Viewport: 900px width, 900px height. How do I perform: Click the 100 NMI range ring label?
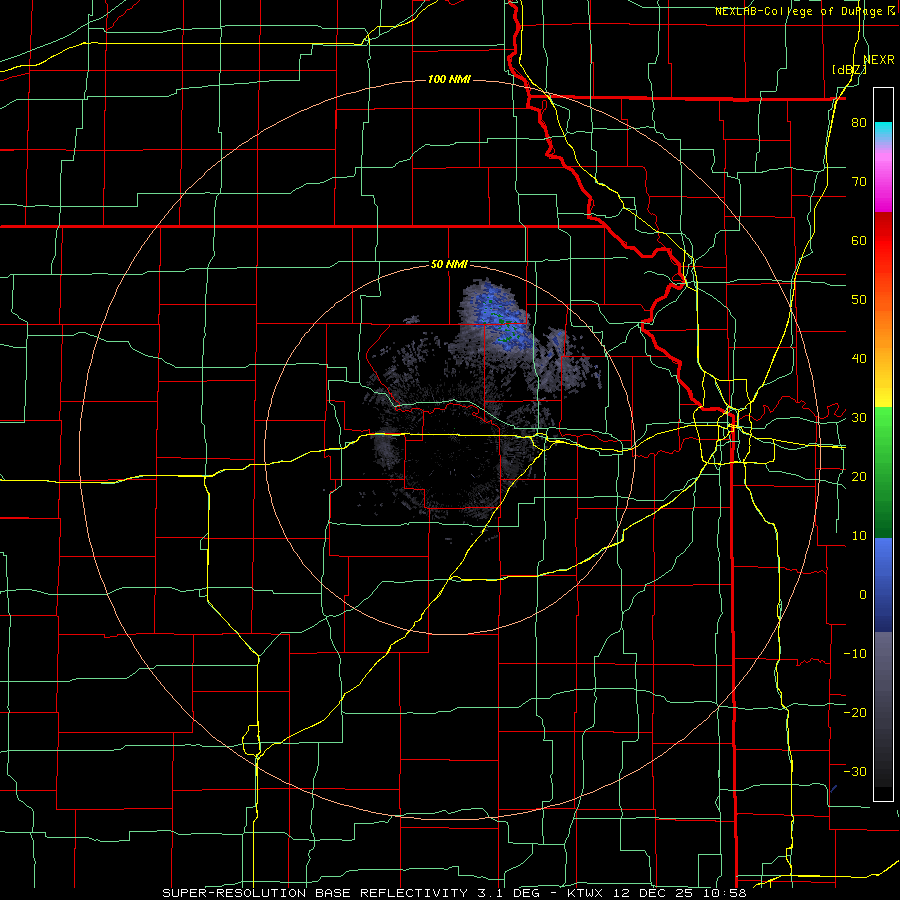[x=449, y=79]
